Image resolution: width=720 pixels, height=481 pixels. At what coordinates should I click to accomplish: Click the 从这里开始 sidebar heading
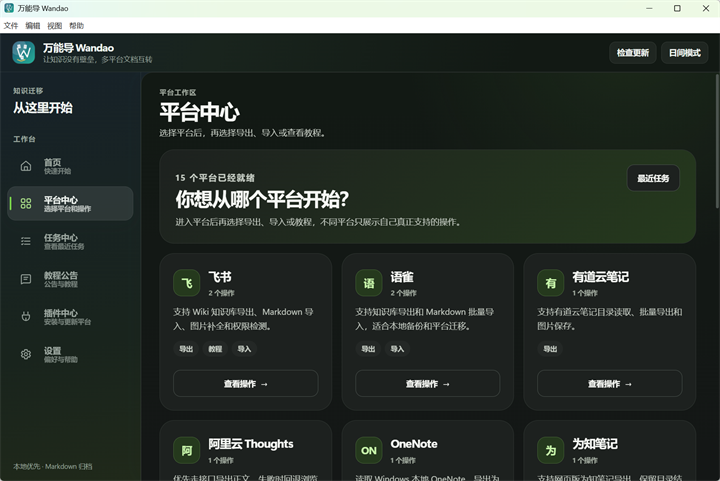click(43, 108)
